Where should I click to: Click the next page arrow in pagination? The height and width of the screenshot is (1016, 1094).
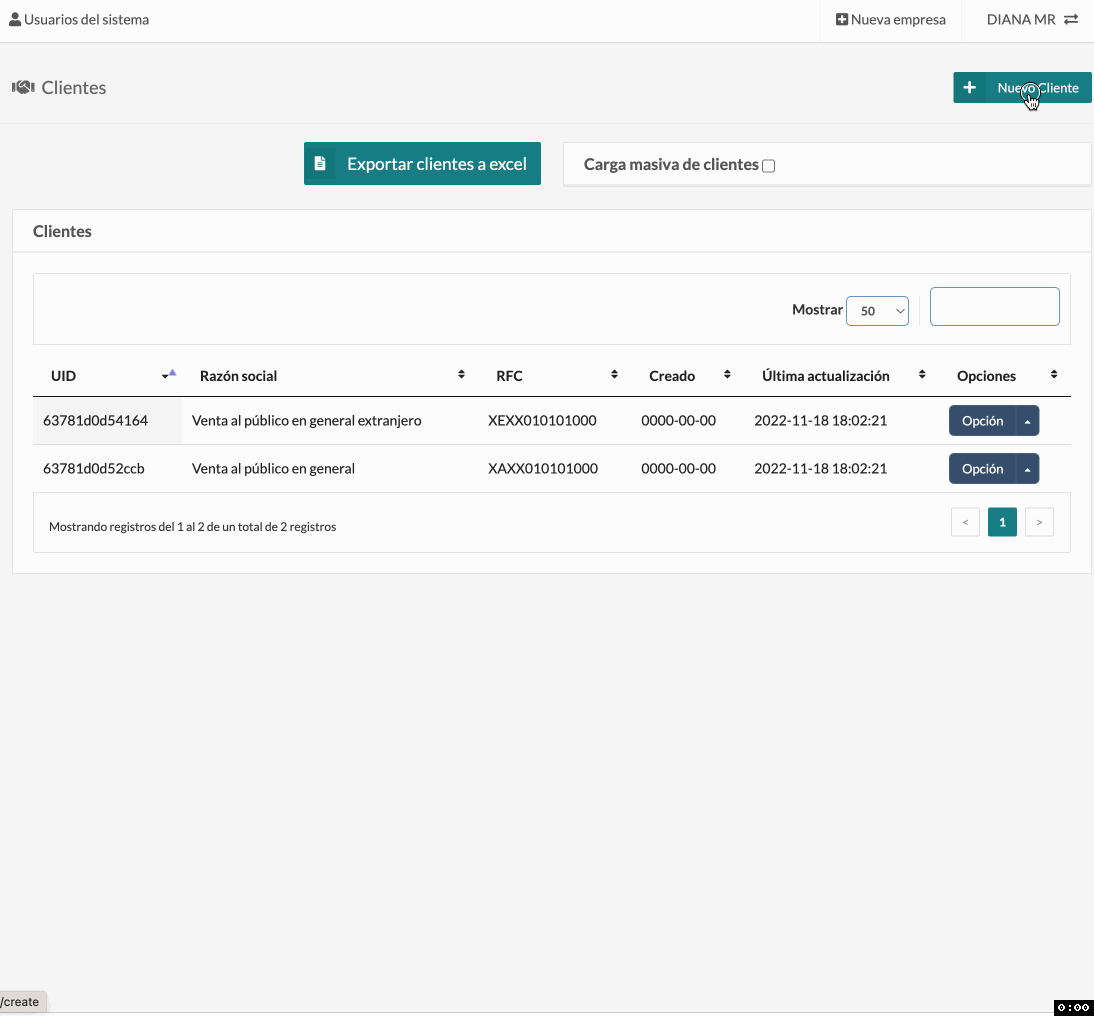pyautogui.click(x=1039, y=521)
